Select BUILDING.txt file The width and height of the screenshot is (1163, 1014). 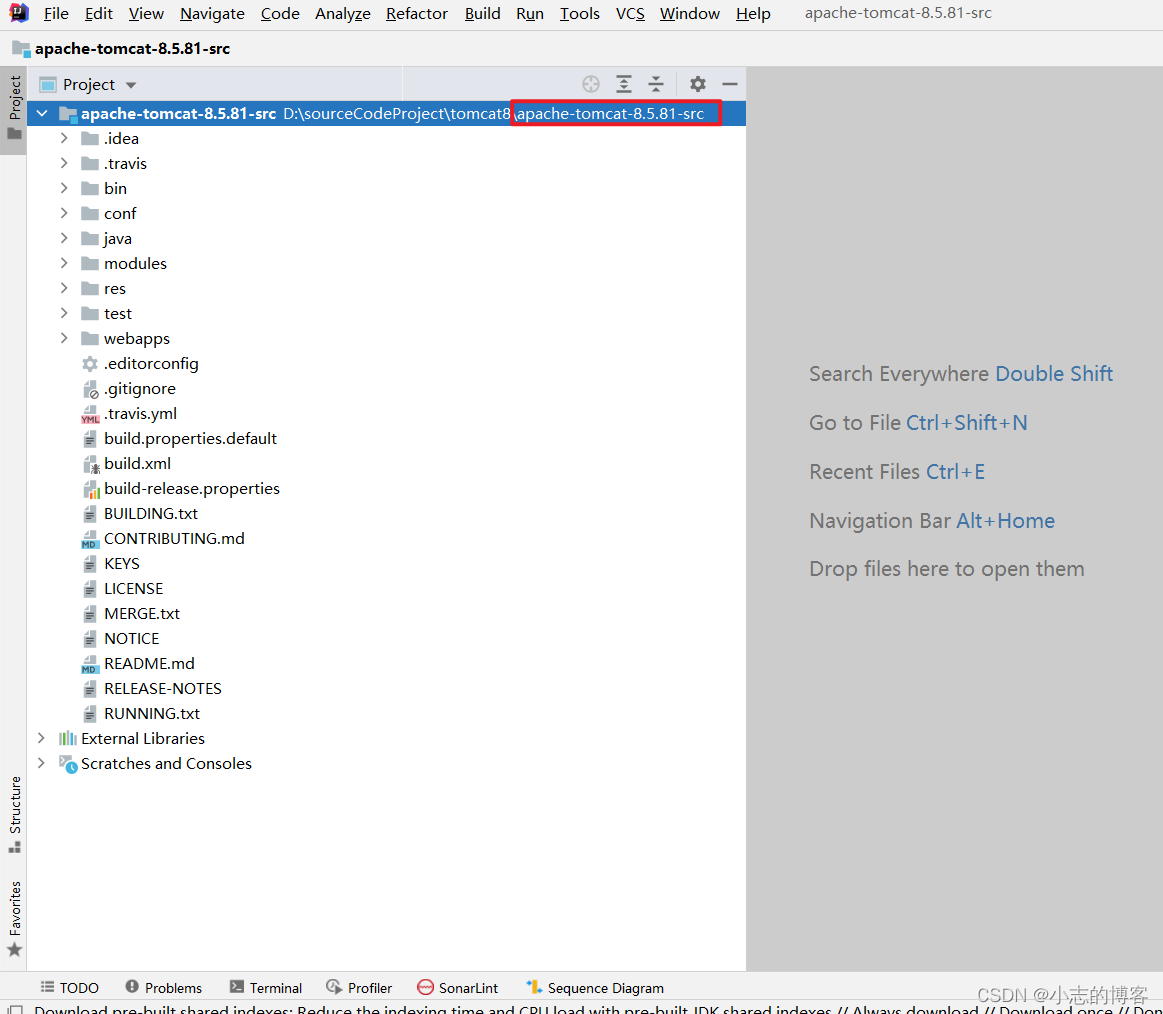tap(151, 513)
